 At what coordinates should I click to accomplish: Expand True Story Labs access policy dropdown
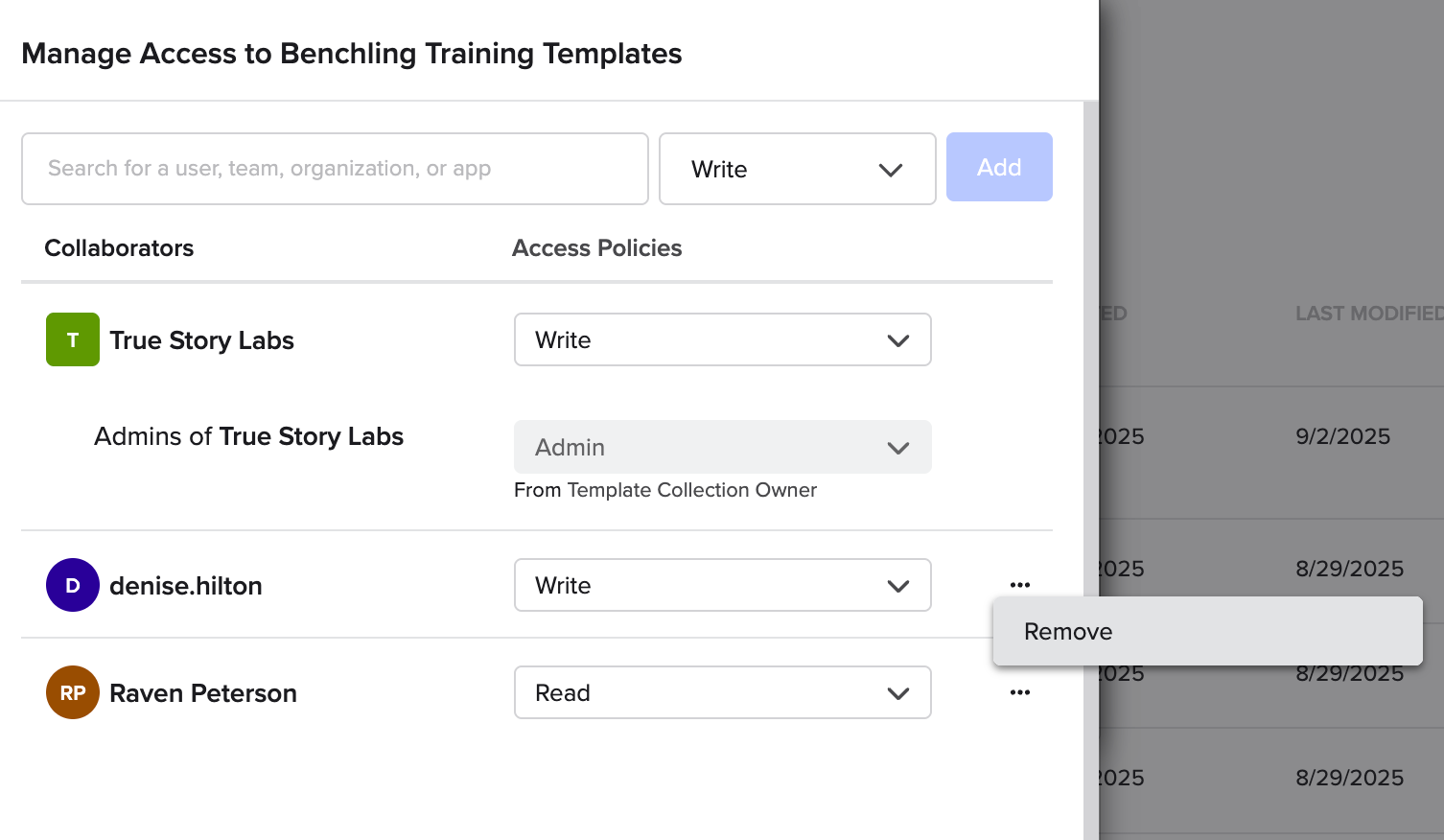pyautogui.click(x=722, y=339)
